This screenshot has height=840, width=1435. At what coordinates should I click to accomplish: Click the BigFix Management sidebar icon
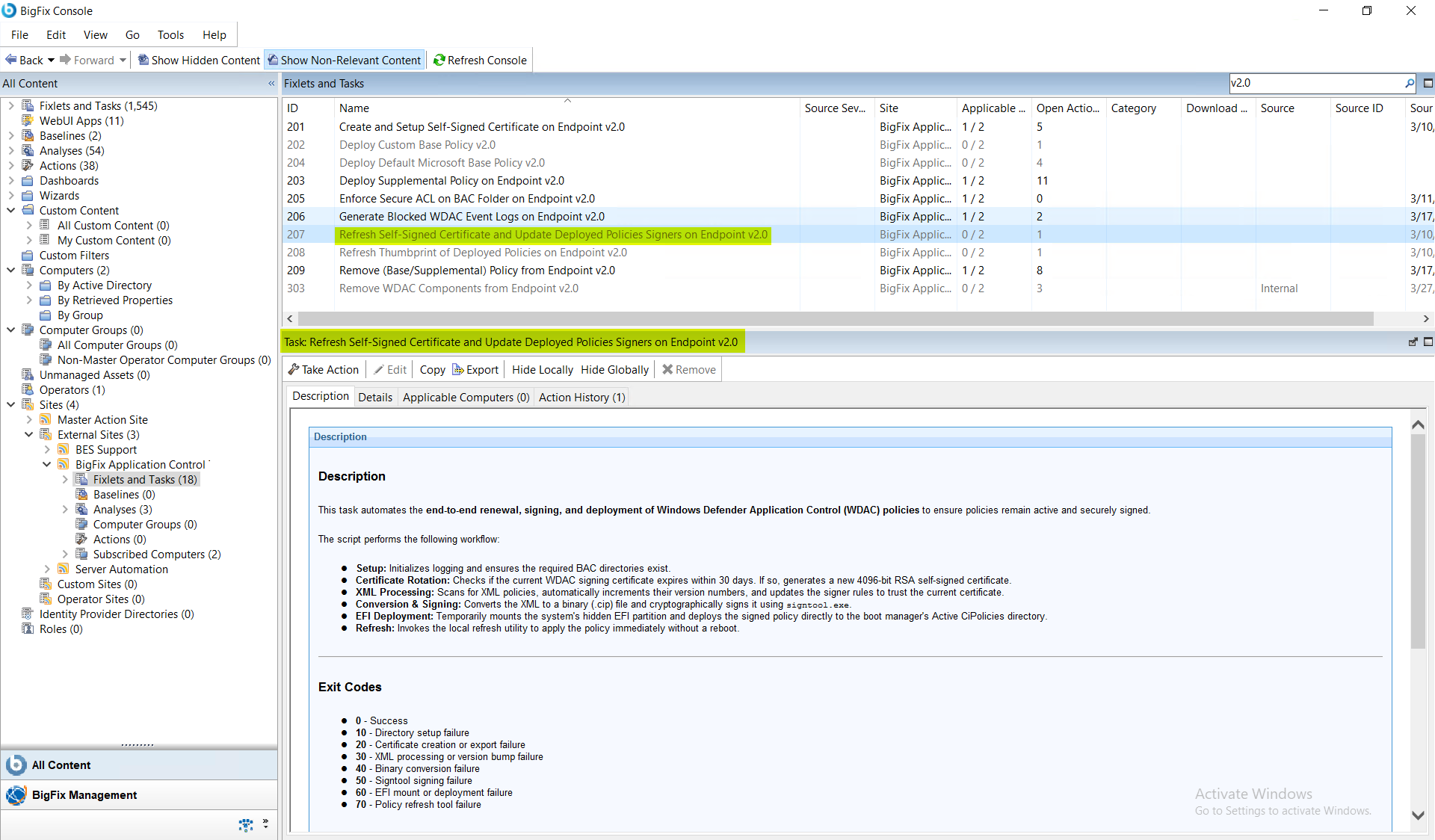pos(16,795)
